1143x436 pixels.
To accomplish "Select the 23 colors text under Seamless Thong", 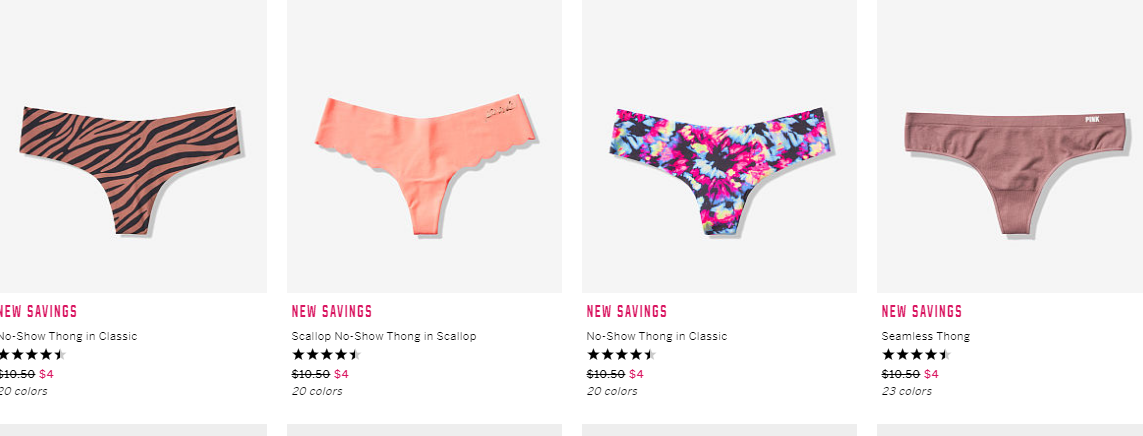I will coord(906,391).
